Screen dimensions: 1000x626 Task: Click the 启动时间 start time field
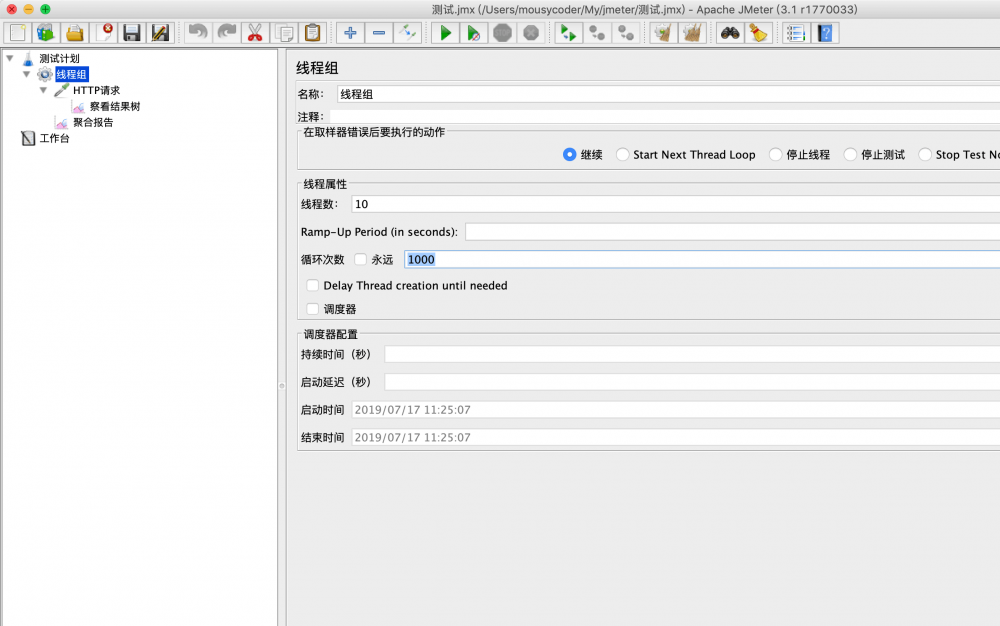pyautogui.click(x=675, y=410)
